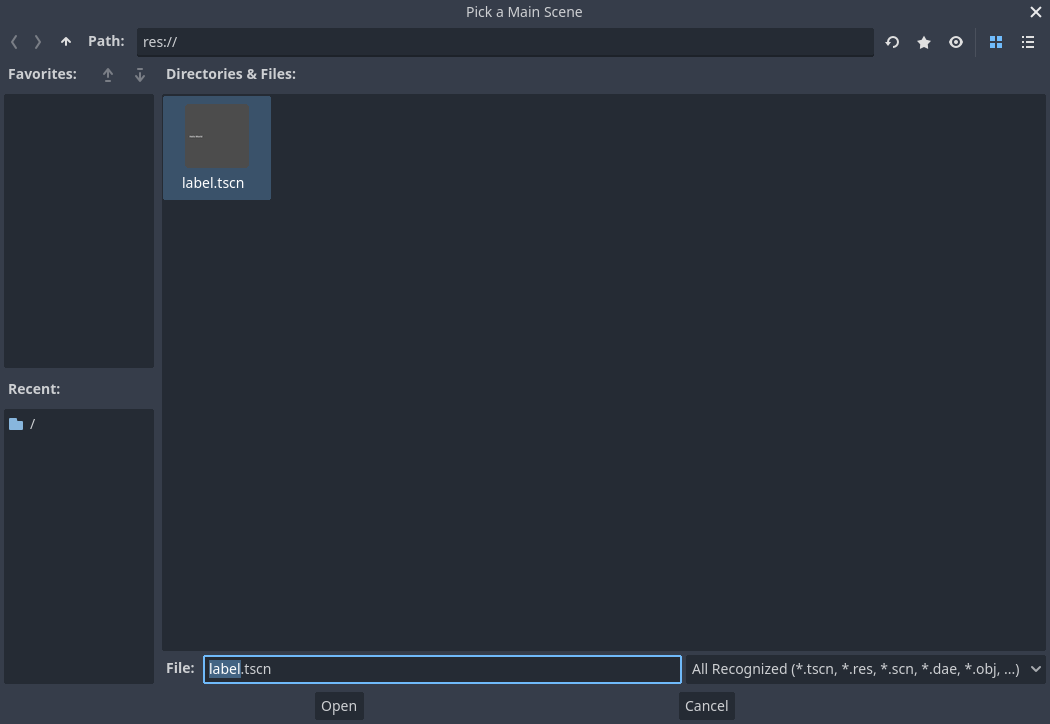The image size is (1050, 724).
Task: Cancel the main scene selection
Action: (706, 705)
